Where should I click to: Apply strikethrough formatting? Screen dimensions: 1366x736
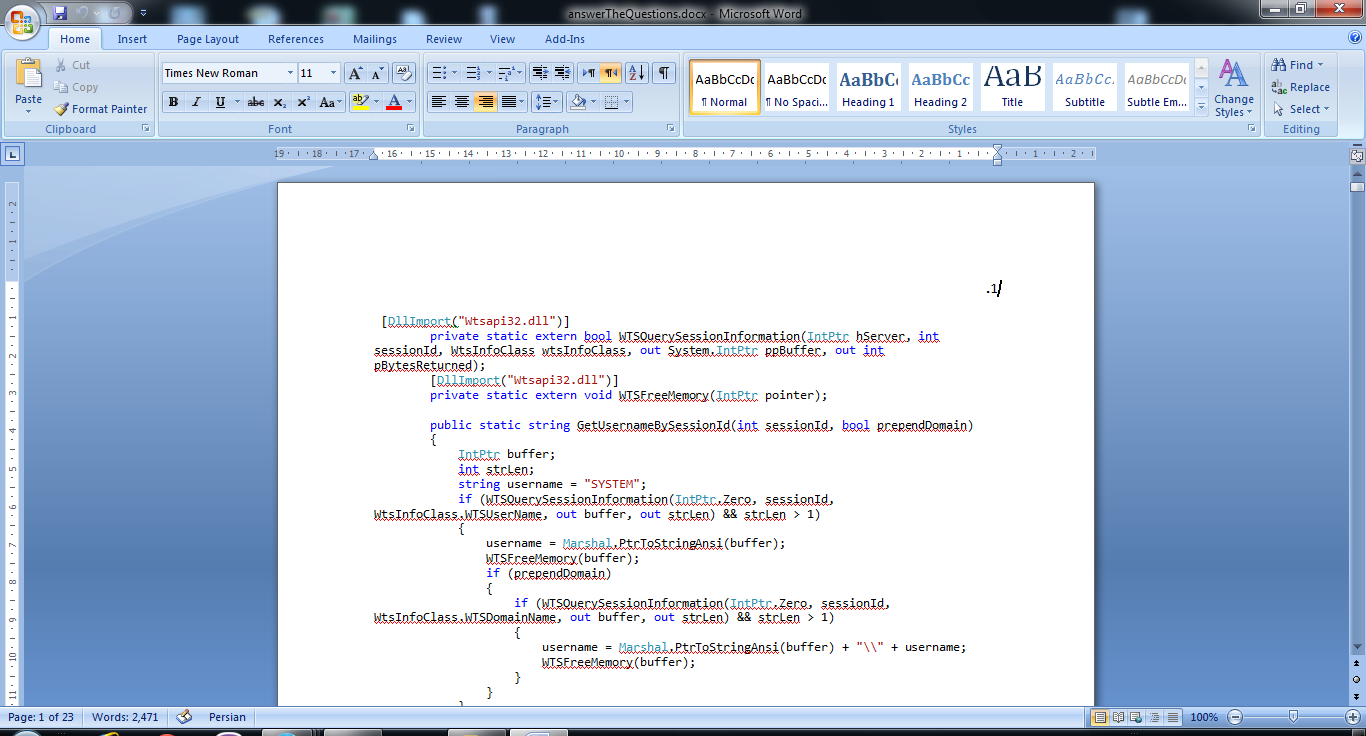[x=256, y=102]
